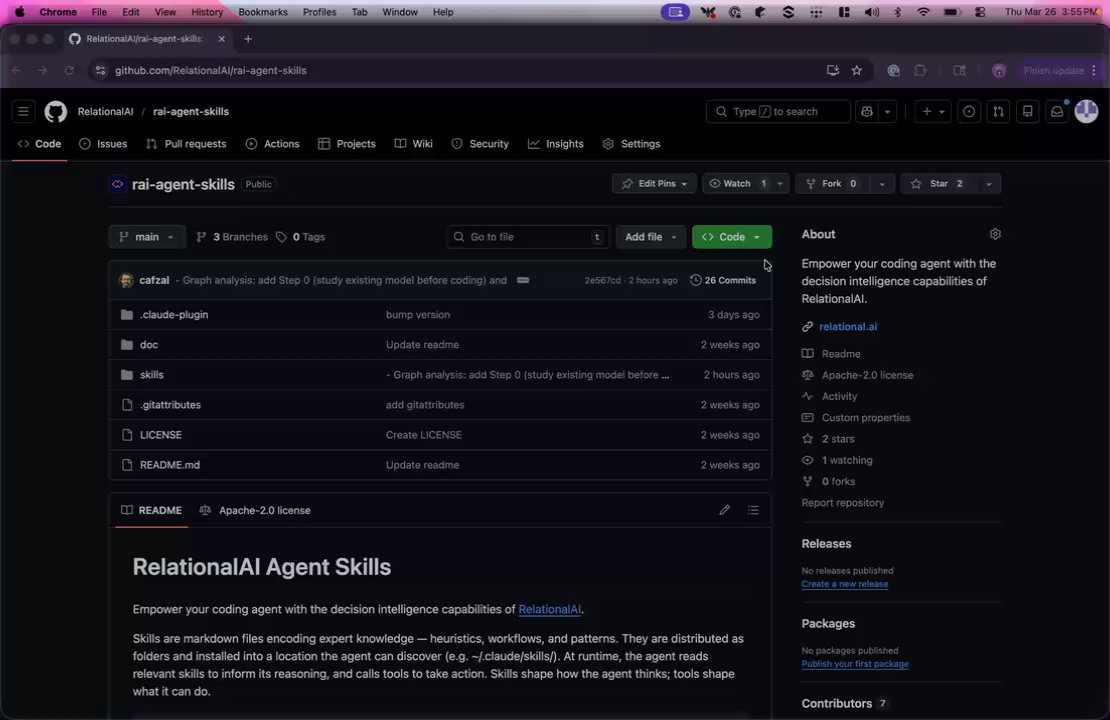Expand the Add file dropdown
Image resolution: width=1110 pixels, height=720 pixels.
[x=651, y=236]
